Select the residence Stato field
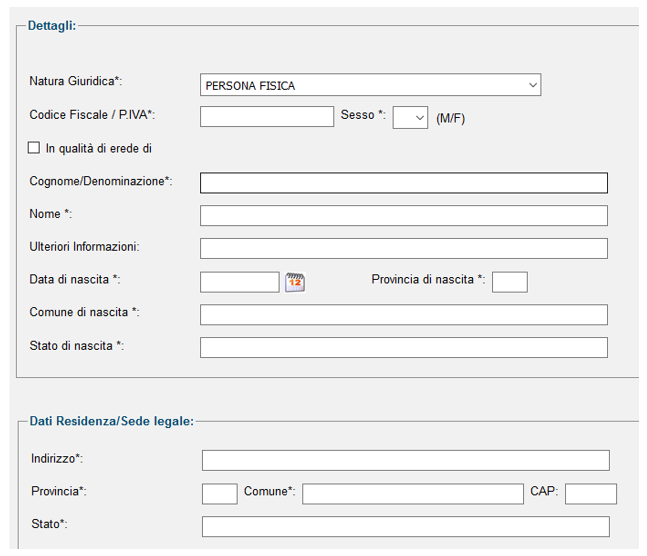647x556 pixels. (x=406, y=526)
